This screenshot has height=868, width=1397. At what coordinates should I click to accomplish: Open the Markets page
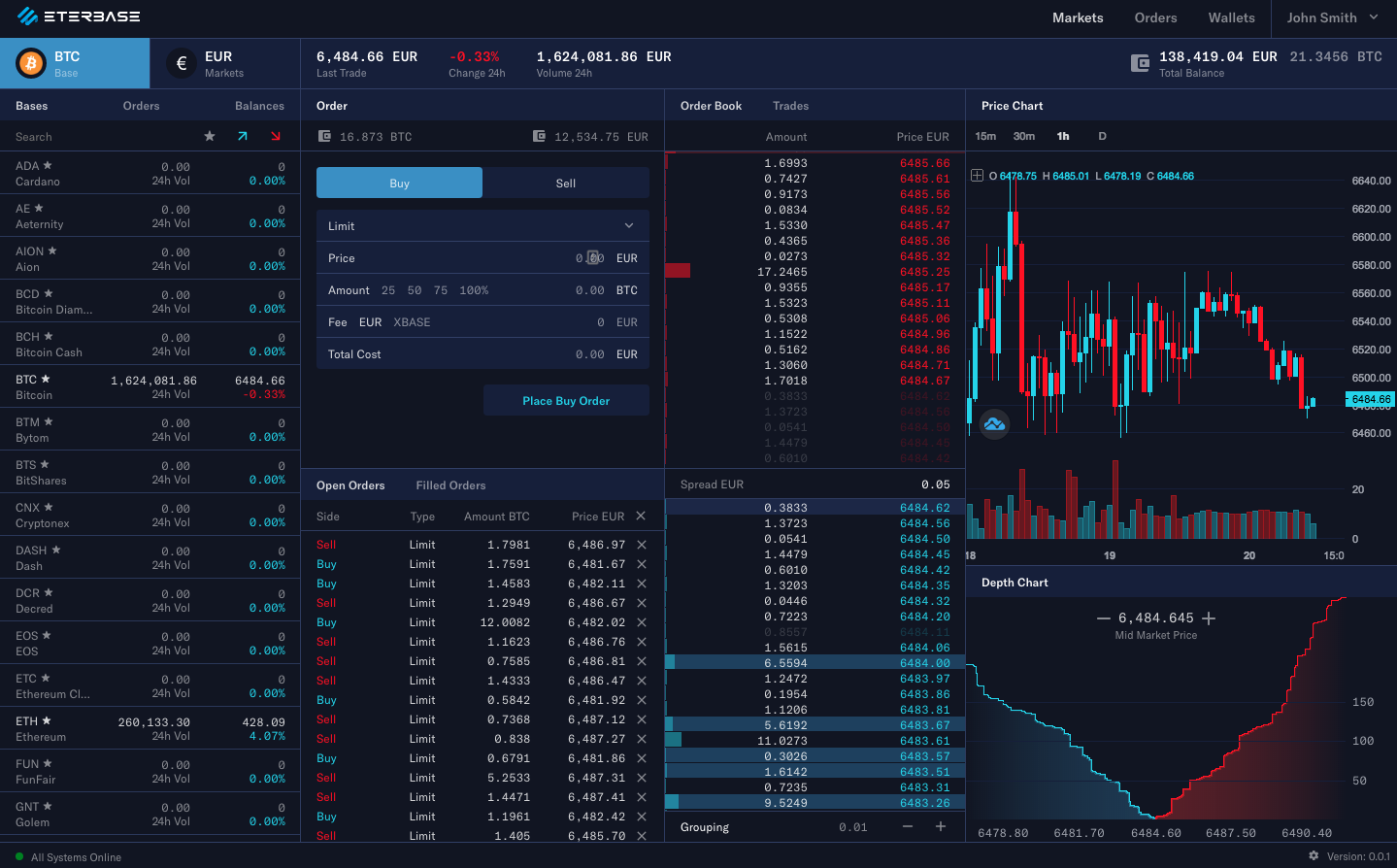point(1078,17)
